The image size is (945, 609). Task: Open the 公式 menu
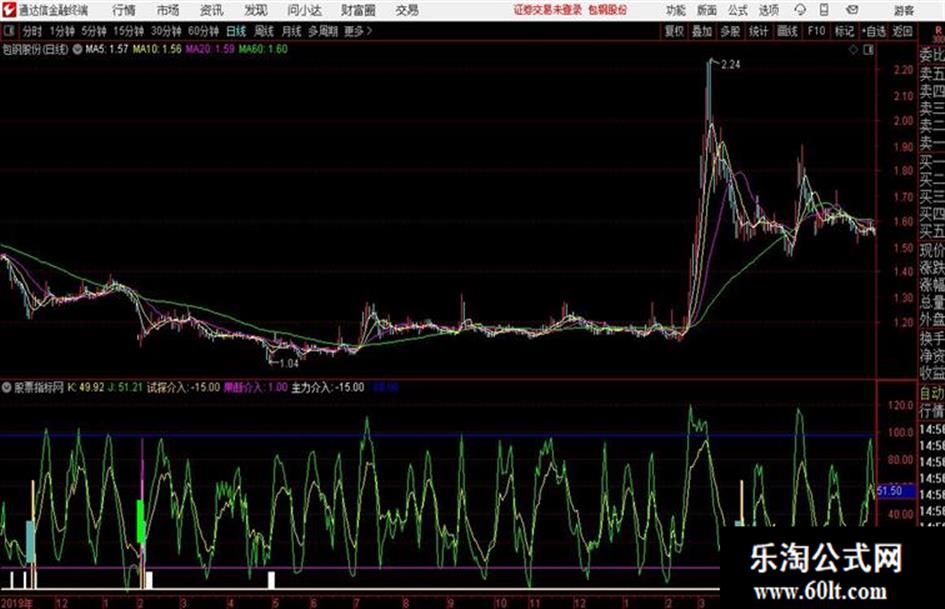(x=738, y=10)
